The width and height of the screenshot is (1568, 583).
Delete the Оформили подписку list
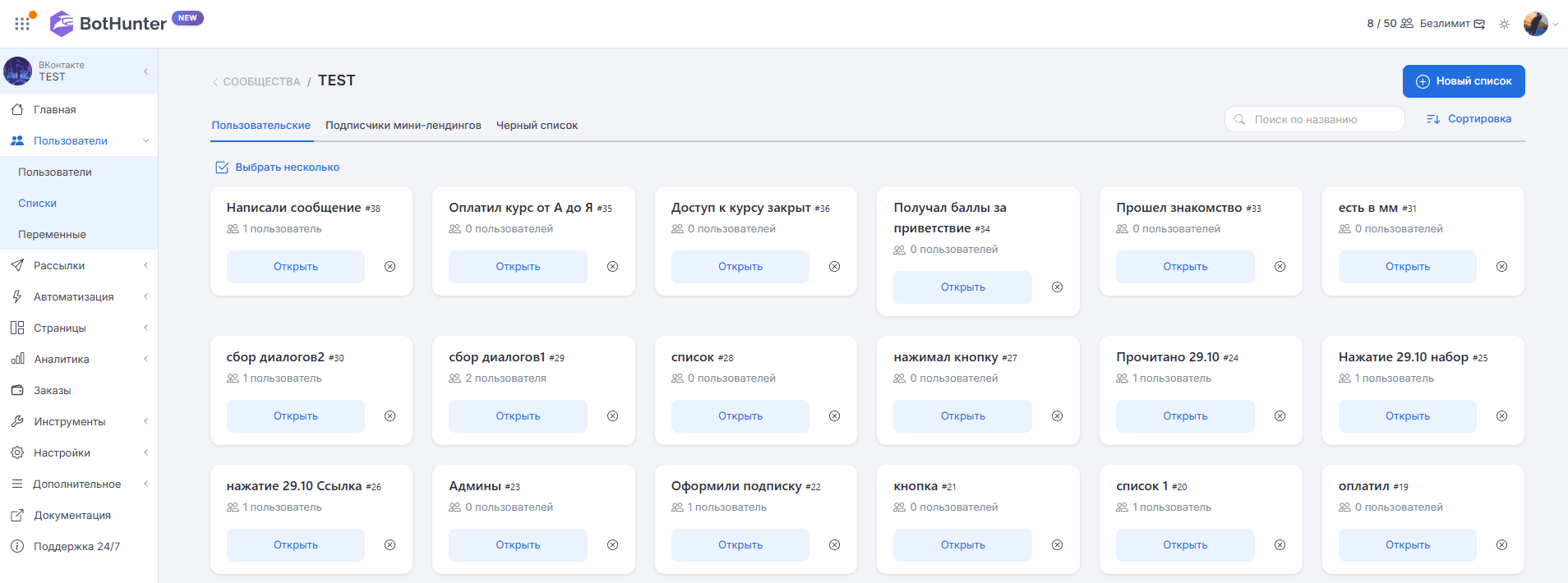tap(834, 545)
